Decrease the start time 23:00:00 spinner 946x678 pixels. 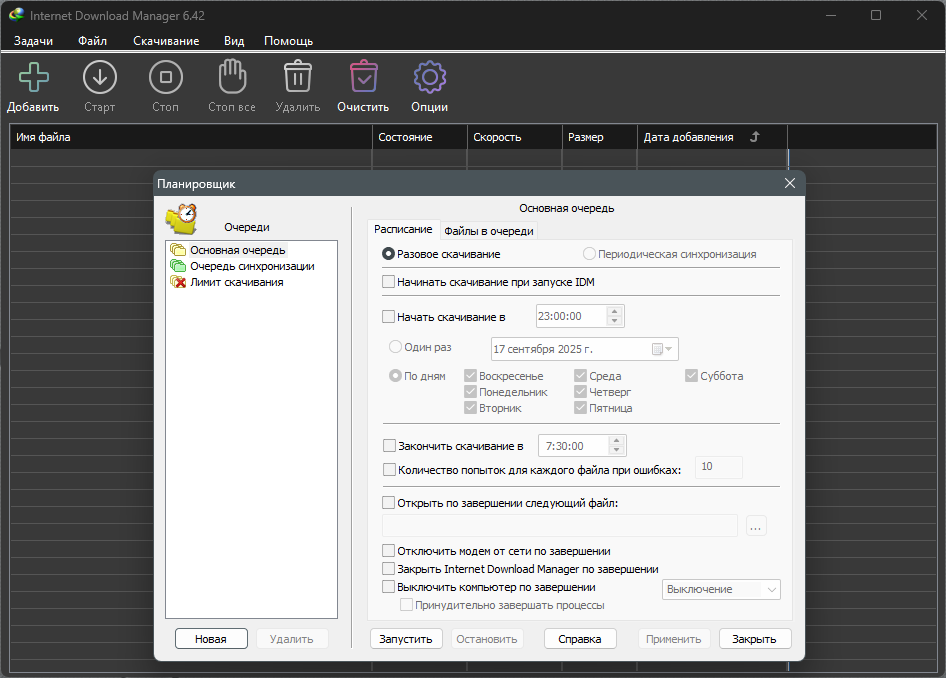tap(614, 320)
